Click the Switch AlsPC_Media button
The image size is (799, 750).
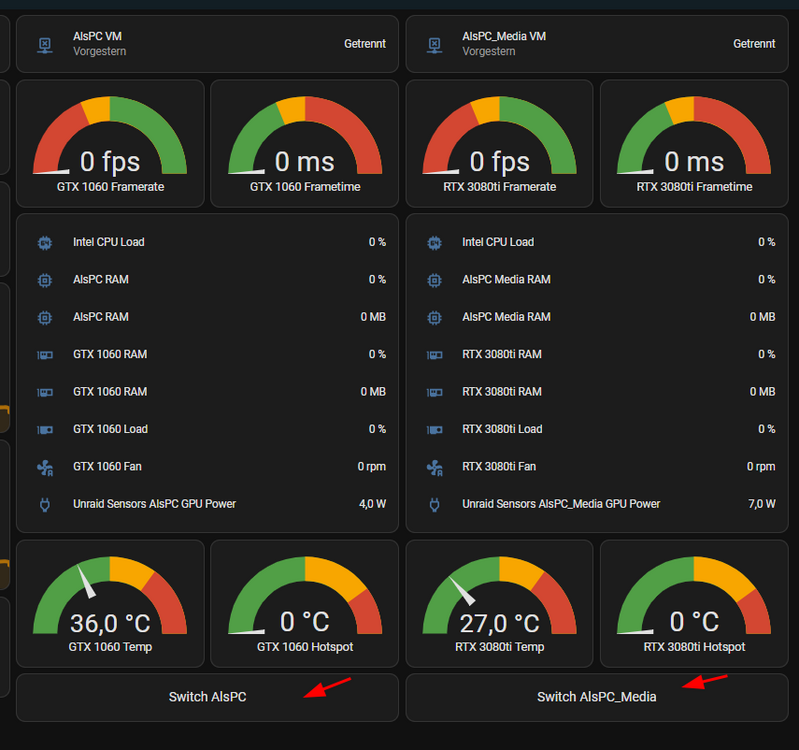click(597, 697)
